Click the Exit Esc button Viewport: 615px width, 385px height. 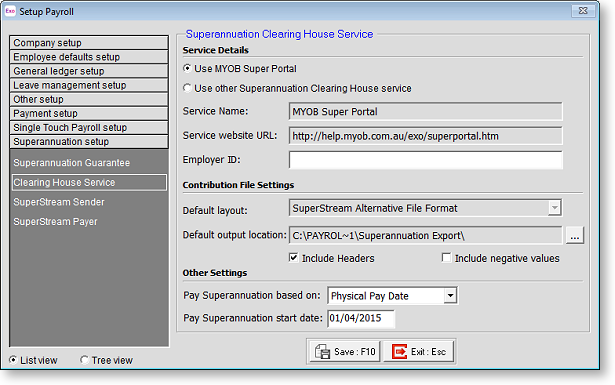tap(419, 352)
